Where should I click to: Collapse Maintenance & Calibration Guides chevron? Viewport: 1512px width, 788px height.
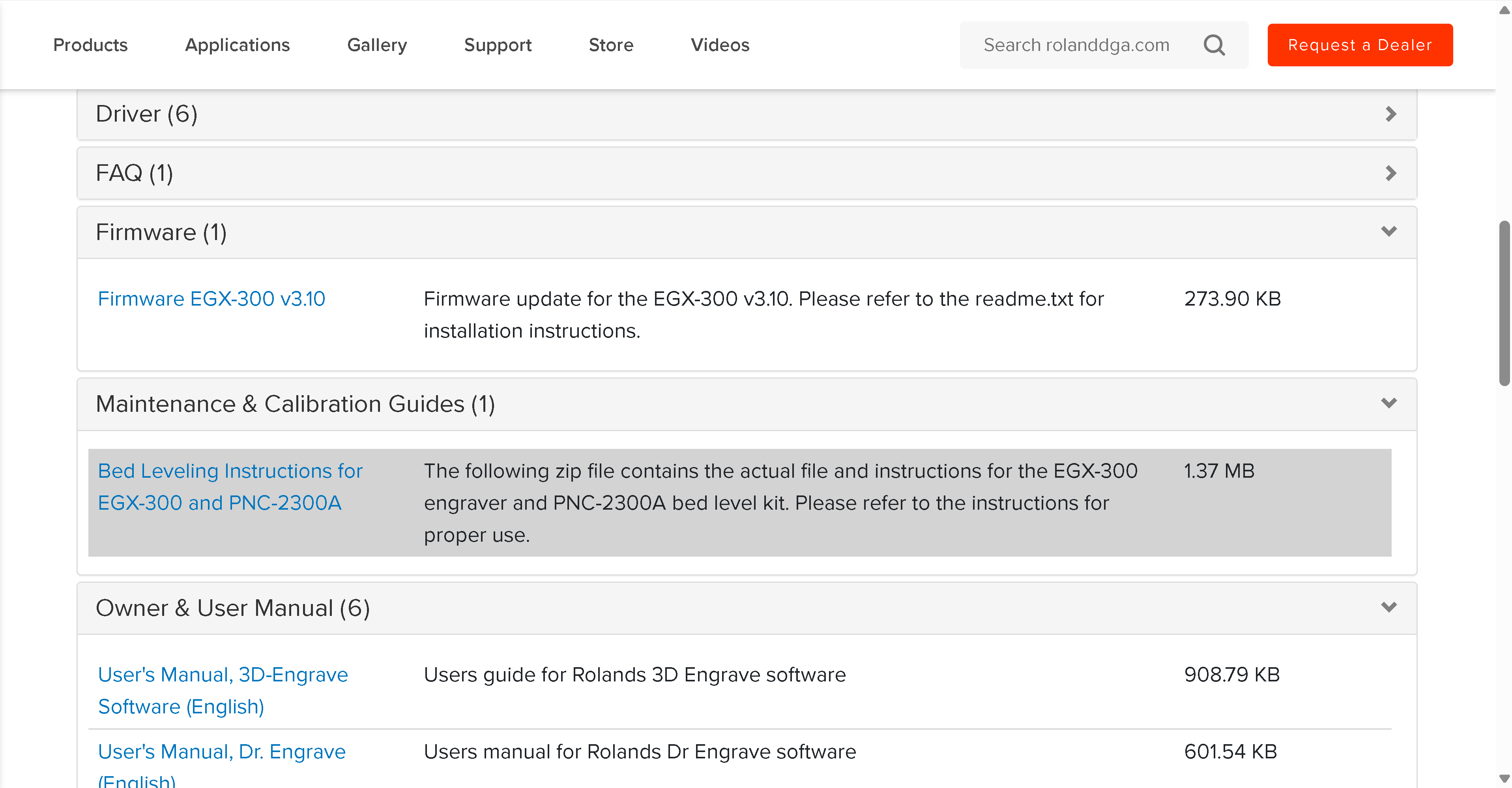[1389, 403]
